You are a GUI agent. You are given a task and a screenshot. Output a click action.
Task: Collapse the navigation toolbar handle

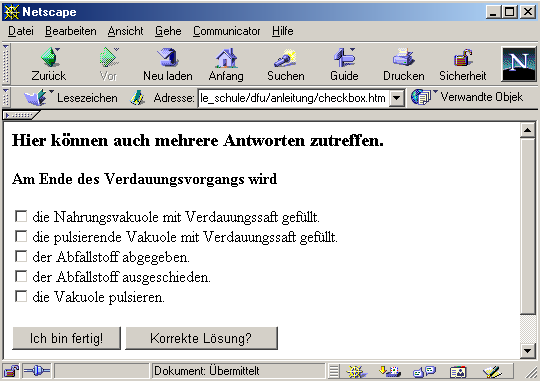click(x=6, y=64)
